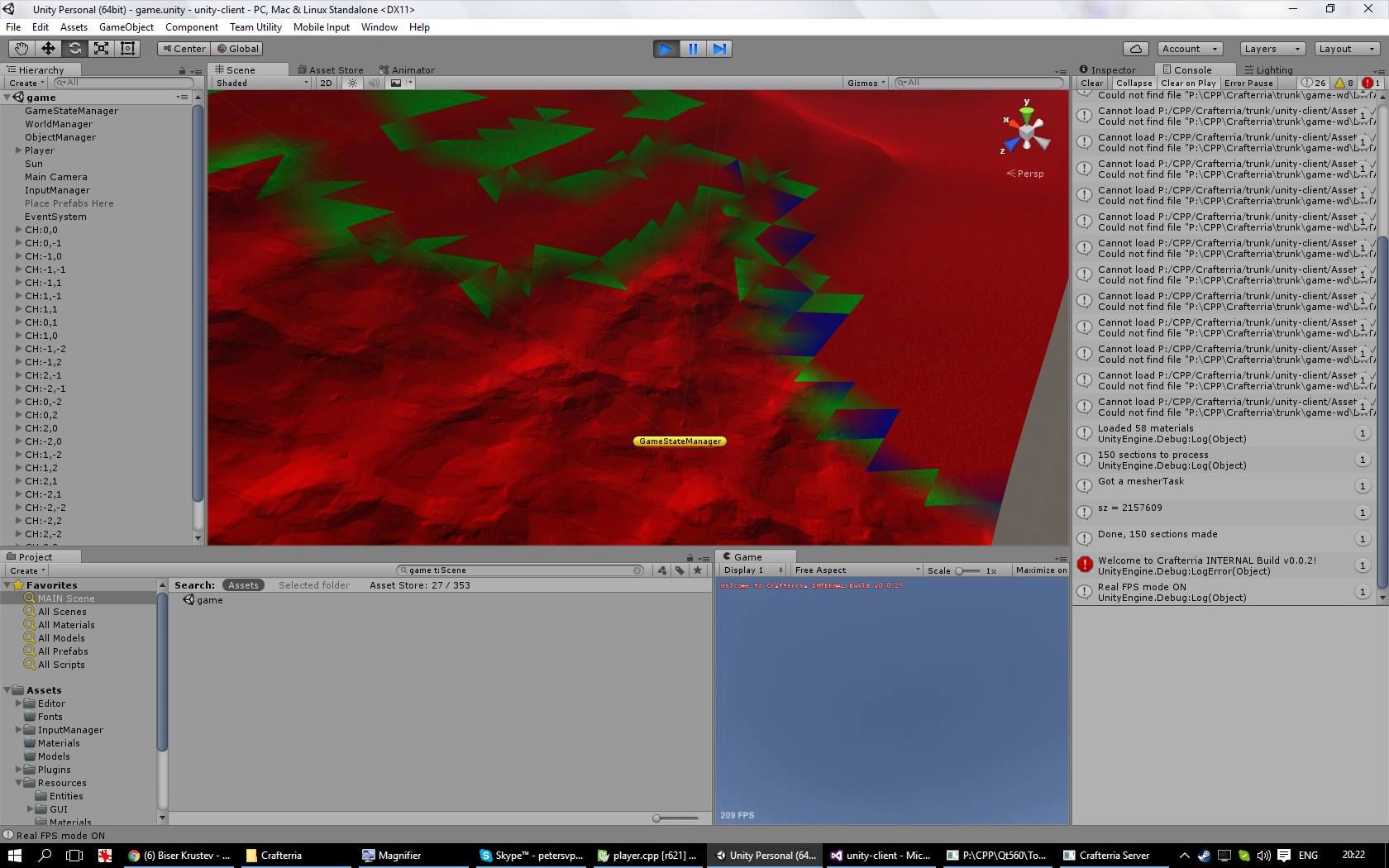The height and width of the screenshot is (868, 1389).
Task: Toggle 2D view mode in Scene
Action: coord(326,83)
